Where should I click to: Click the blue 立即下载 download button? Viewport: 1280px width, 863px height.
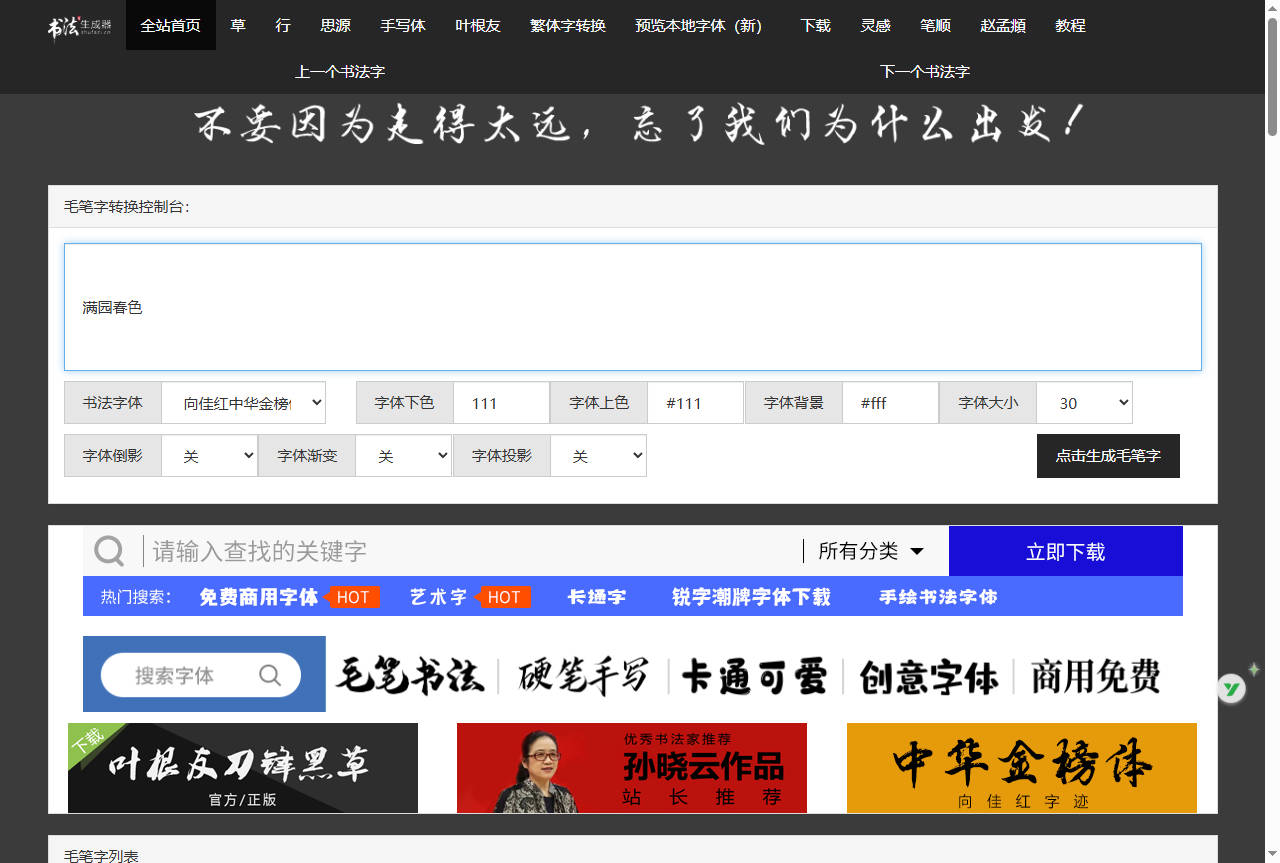pos(1065,550)
